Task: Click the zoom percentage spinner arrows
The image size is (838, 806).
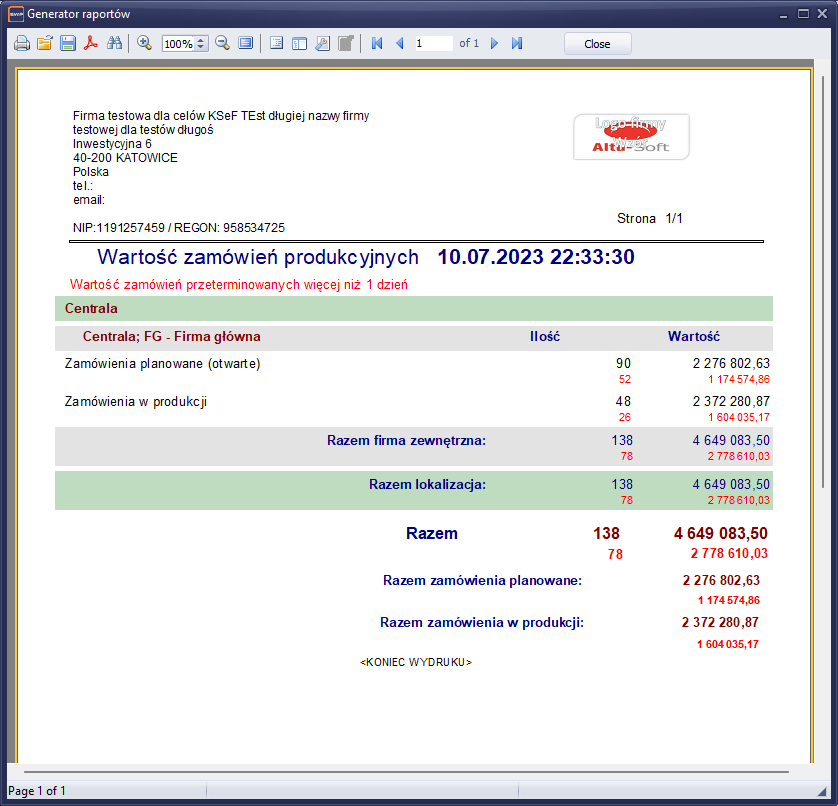Action: (201, 44)
